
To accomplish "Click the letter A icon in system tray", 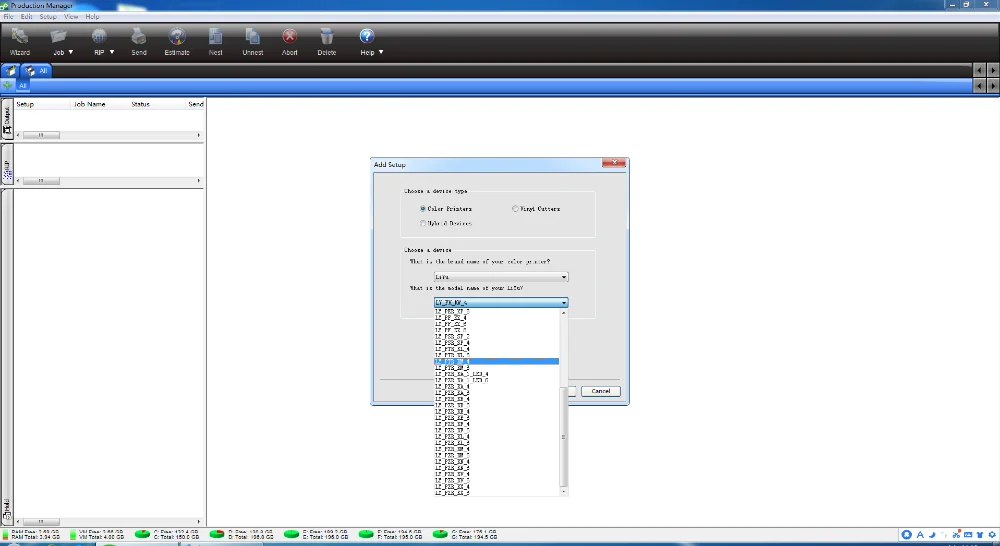I will [920, 535].
